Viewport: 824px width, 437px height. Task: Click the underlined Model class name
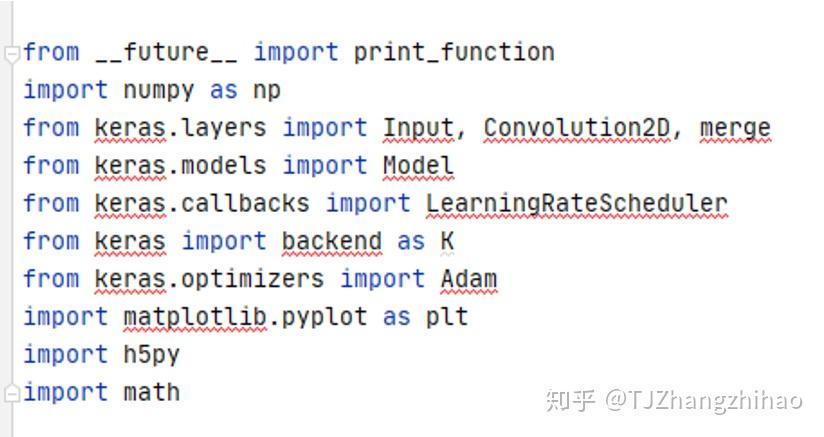418,166
